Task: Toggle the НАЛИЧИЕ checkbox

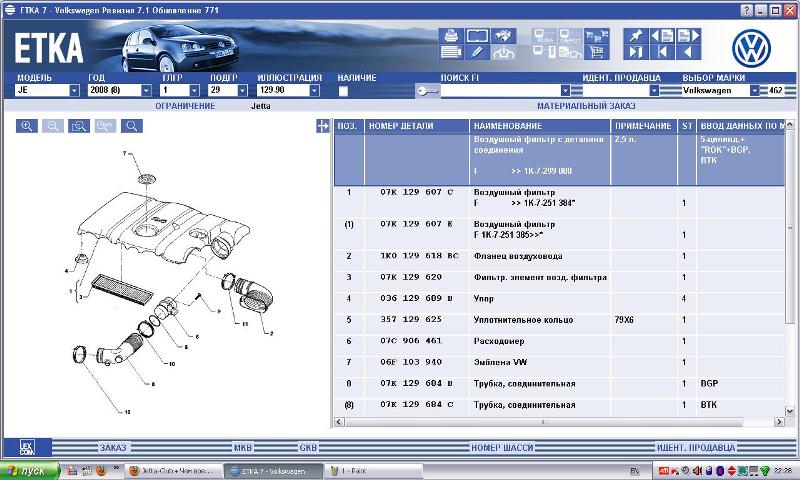Action: pos(343,91)
